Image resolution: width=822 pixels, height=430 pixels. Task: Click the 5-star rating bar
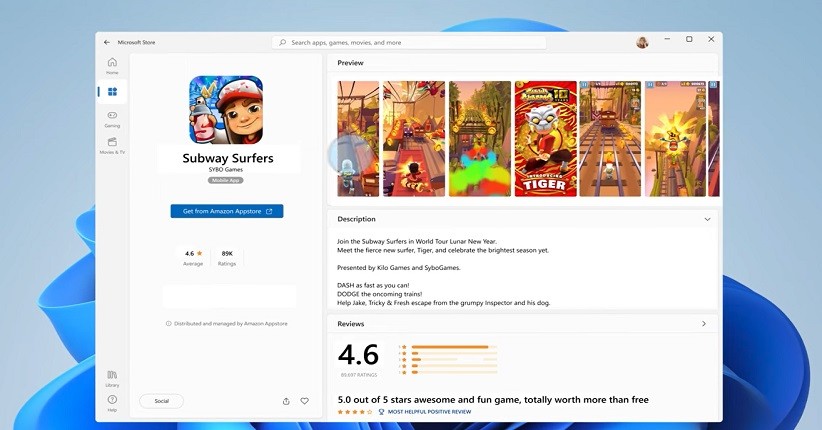[x=454, y=347]
